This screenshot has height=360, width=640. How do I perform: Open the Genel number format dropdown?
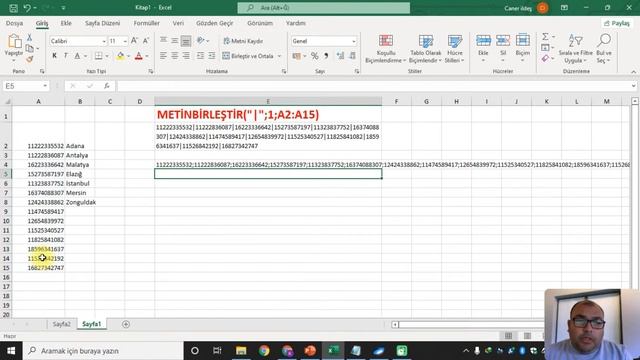(x=353, y=41)
